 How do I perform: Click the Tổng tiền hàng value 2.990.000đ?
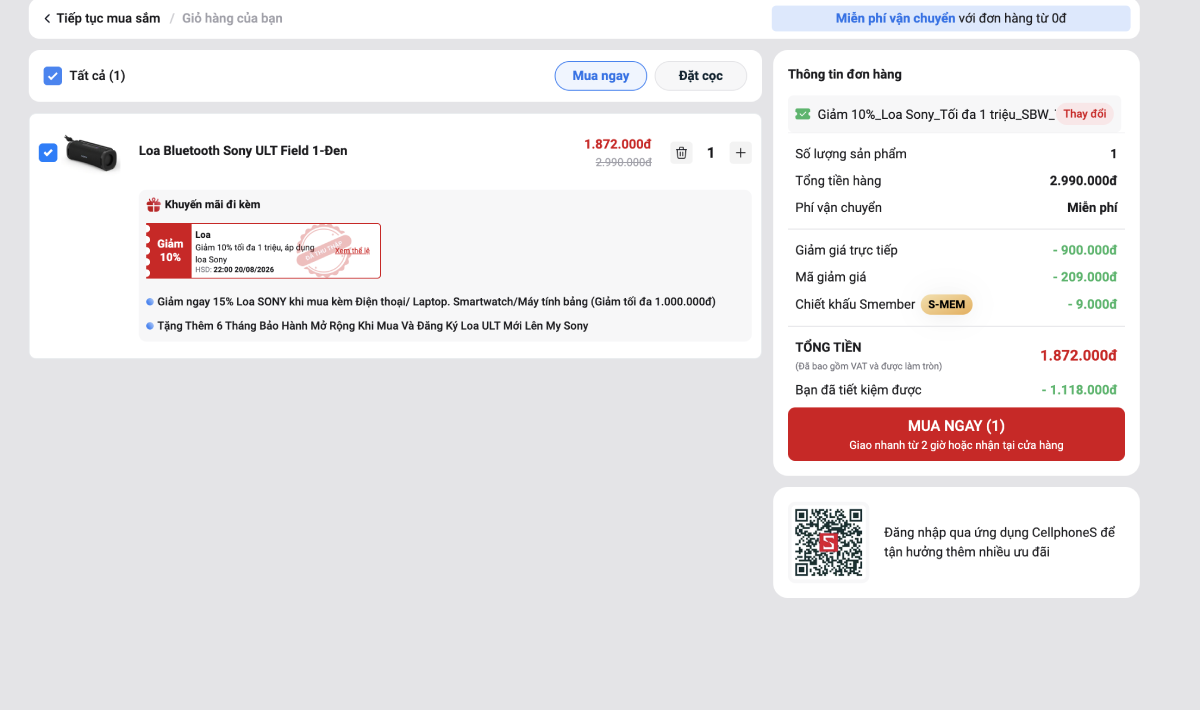pos(1083,181)
